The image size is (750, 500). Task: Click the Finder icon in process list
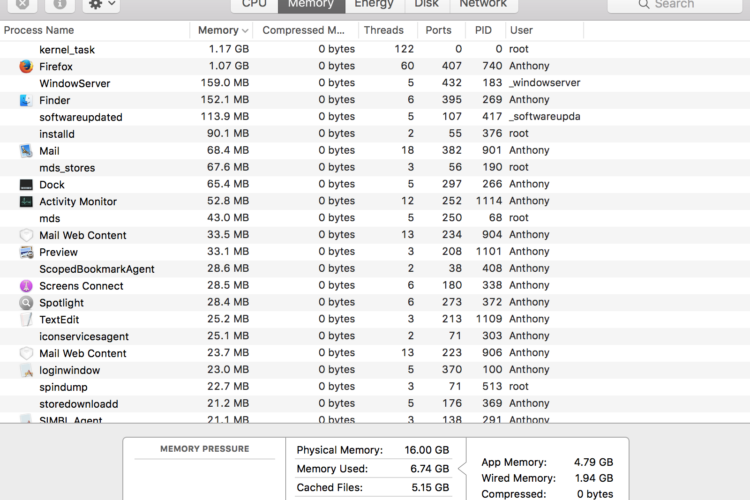point(26,100)
